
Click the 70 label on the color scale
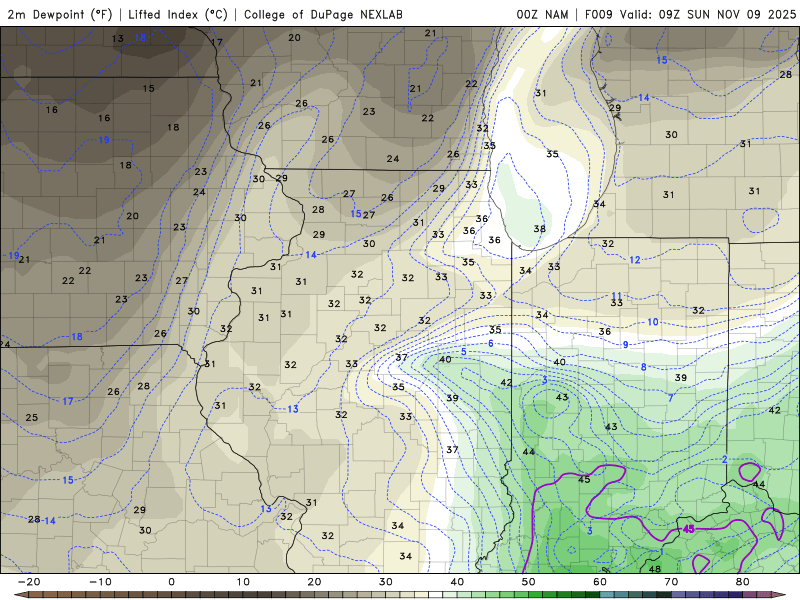coord(671,582)
